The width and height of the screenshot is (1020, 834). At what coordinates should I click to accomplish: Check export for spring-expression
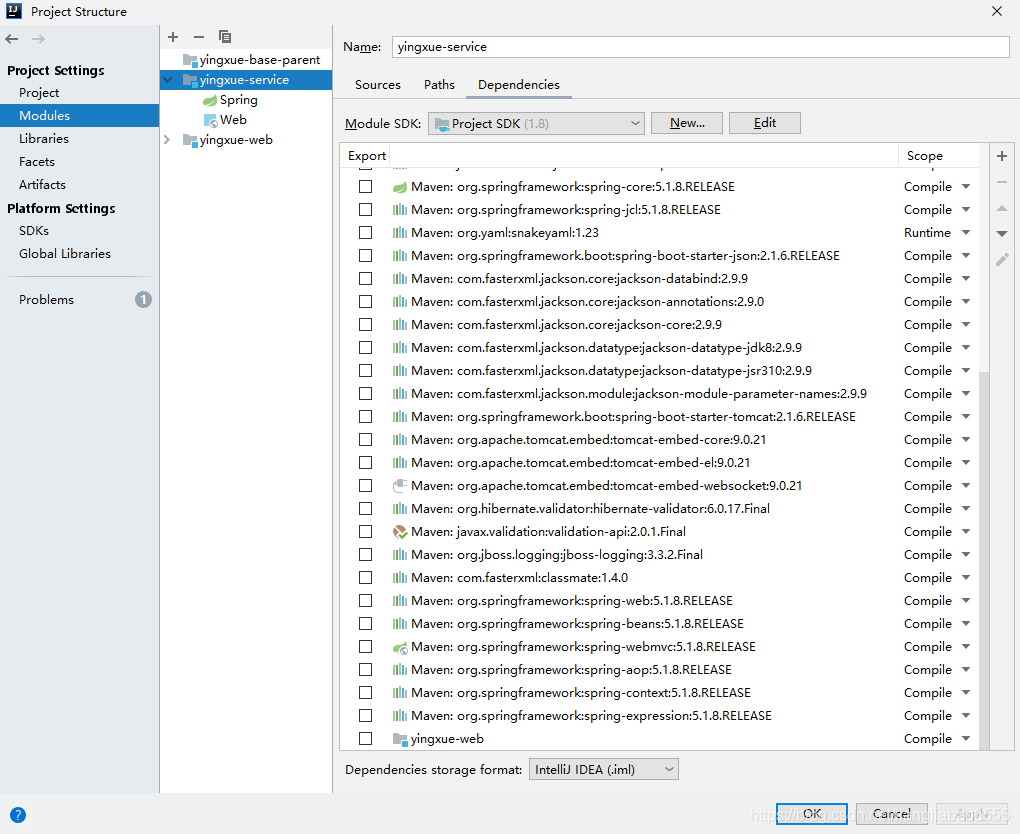click(366, 716)
